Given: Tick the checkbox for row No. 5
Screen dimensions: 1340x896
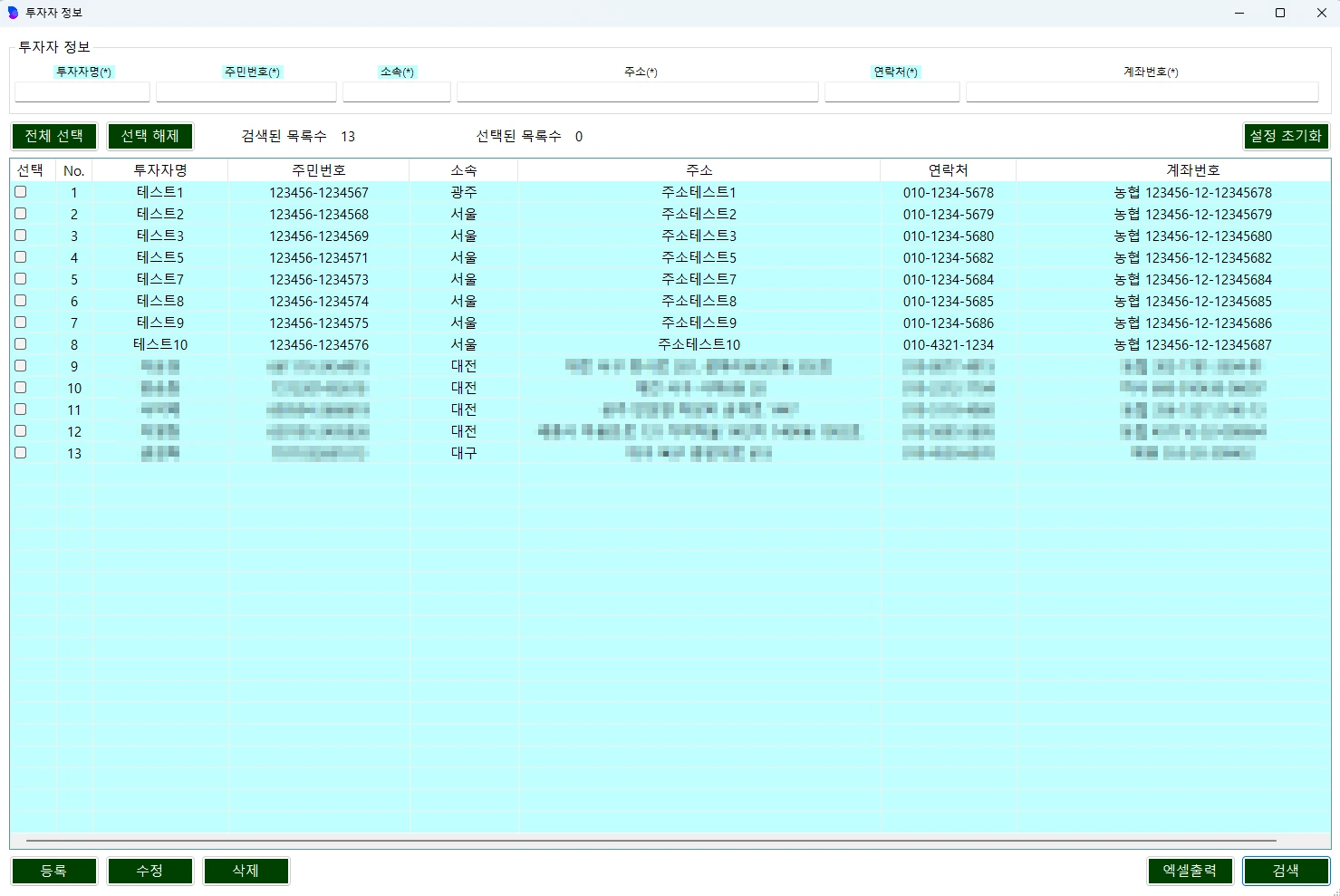Looking at the screenshot, I should tap(21, 279).
